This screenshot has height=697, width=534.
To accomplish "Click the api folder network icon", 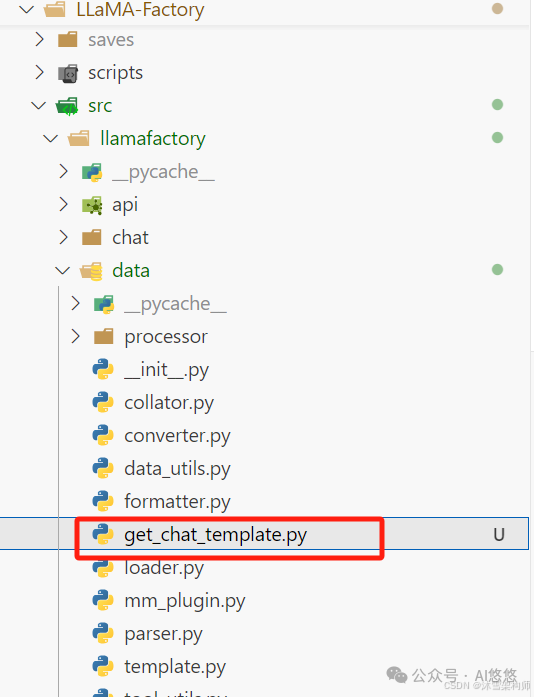I will (92, 205).
